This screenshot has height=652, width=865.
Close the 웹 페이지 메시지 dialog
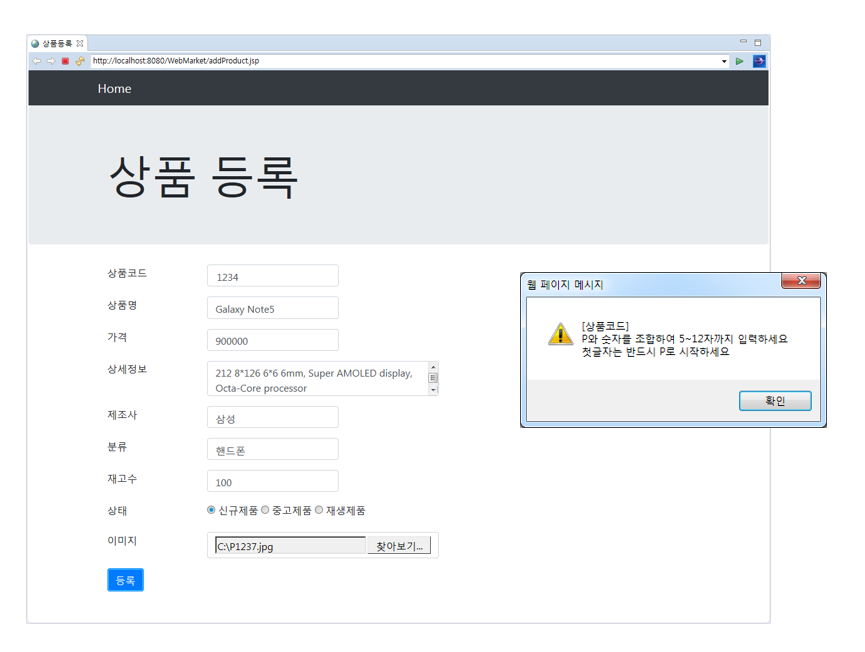(801, 281)
